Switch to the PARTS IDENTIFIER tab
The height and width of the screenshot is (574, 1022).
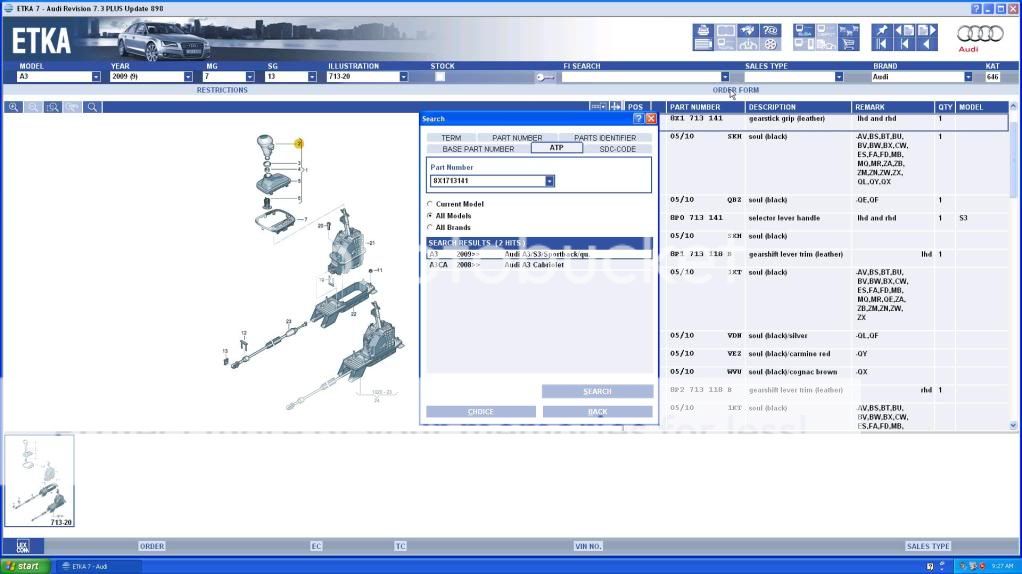point(604,138)
